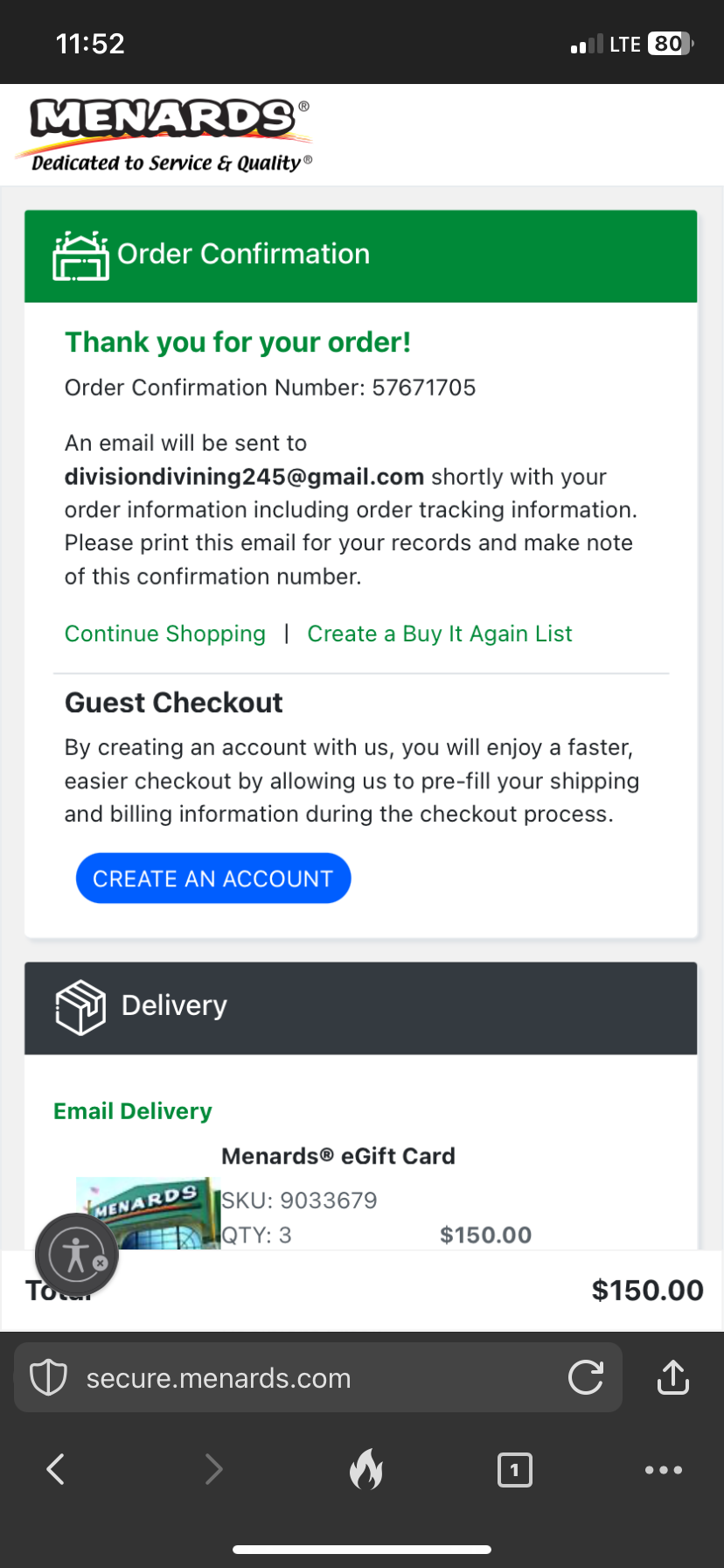Click the Delivery package box icon

[80, 1006]
